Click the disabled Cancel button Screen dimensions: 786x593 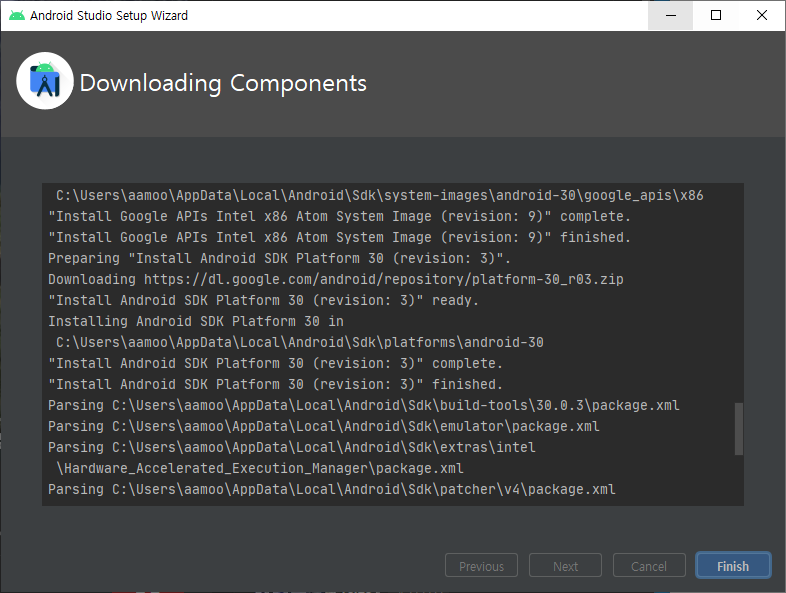click(649, 565)
